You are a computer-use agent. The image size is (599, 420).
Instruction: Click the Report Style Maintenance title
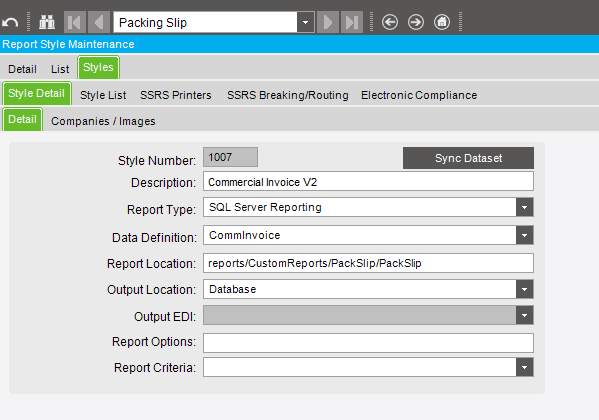coord(68,44)
